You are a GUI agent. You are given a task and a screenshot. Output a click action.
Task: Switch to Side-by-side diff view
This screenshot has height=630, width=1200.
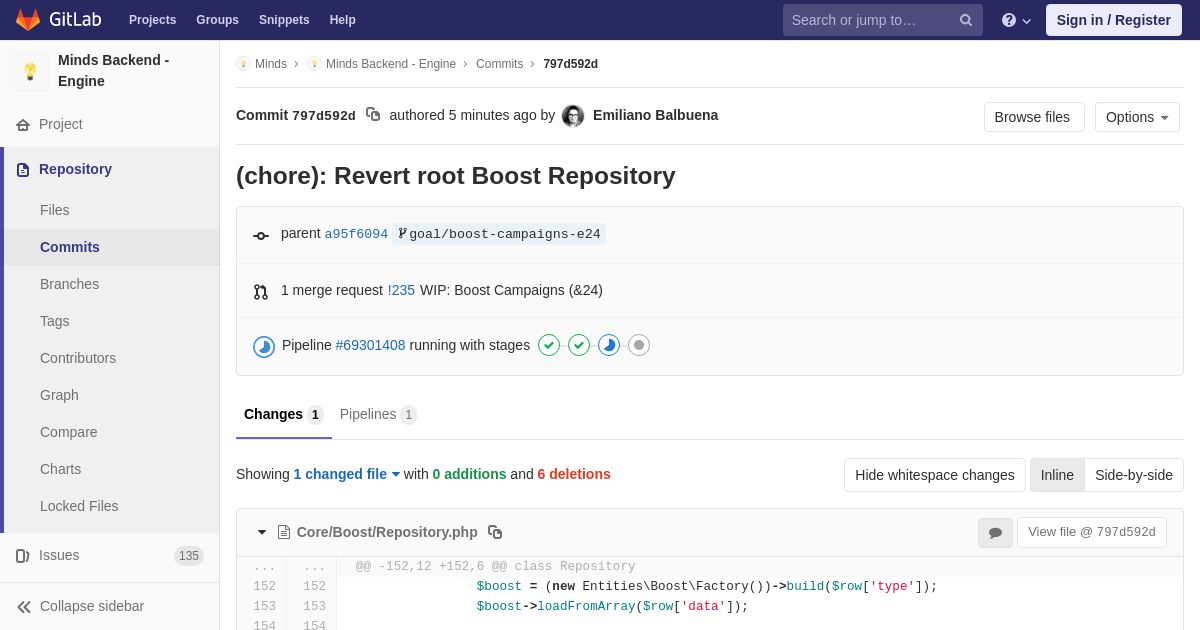click(x=1134, y=475)
